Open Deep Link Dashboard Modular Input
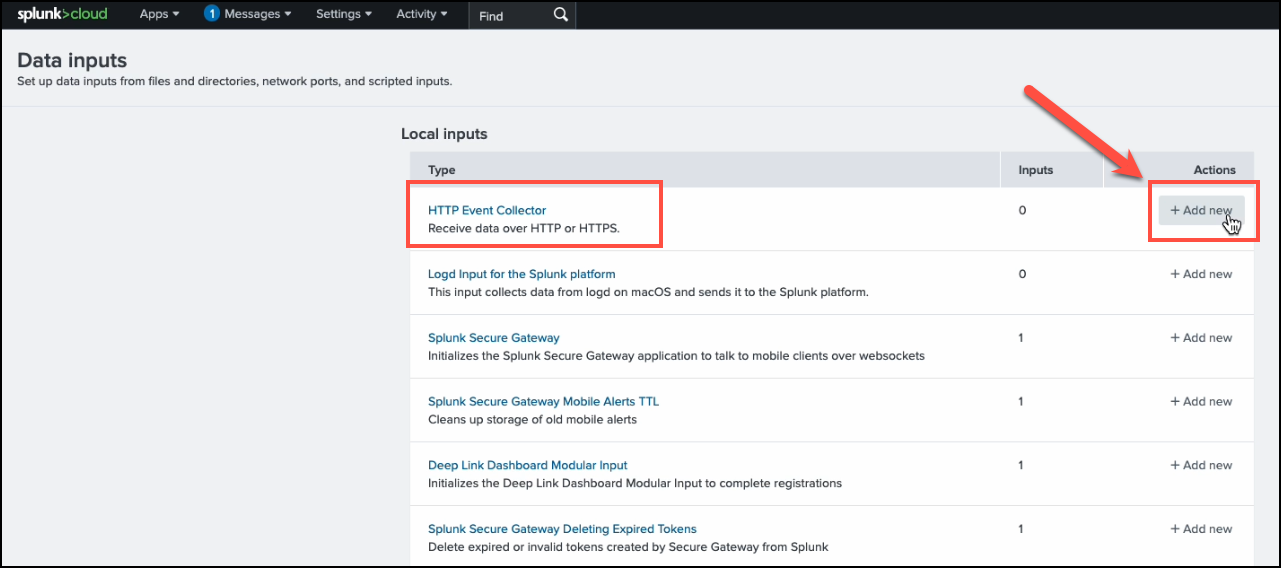1281x568 pixels. (x=527, y=465)
